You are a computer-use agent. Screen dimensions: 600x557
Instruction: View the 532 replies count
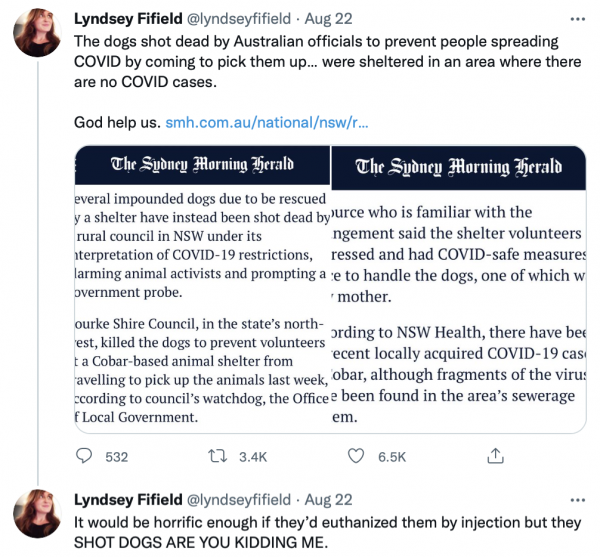[117, 456]
